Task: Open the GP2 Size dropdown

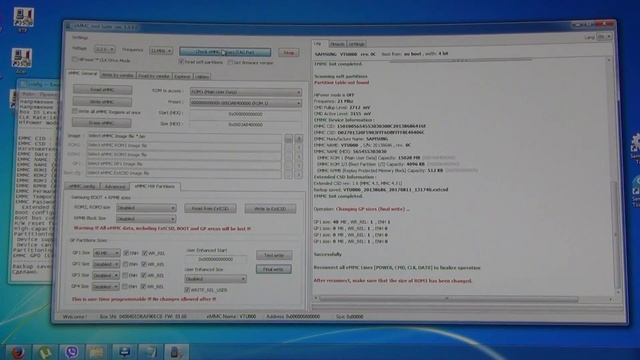Action: tap(106, 264)
